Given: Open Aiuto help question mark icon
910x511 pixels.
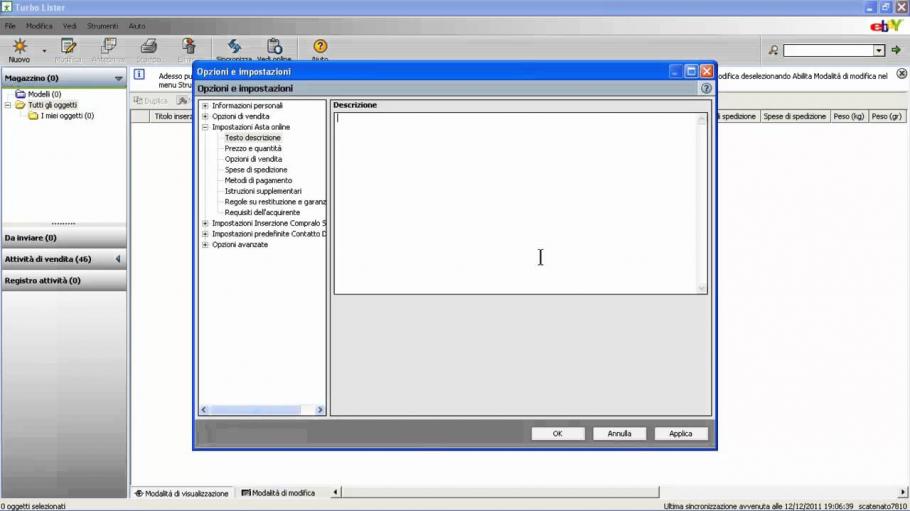Looking at the screenshot, I should (x=320, y=46).
